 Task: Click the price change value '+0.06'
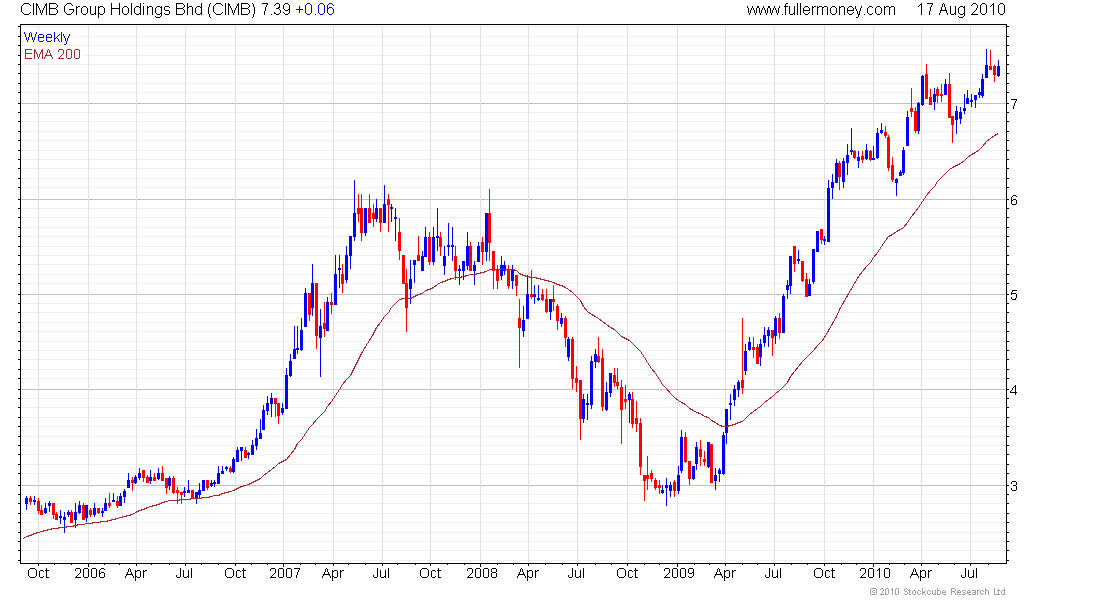315,10
